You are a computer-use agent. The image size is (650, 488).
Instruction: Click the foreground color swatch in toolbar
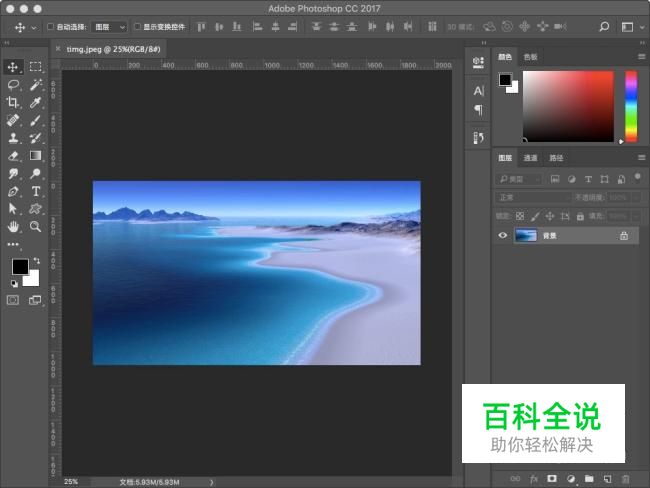19,266
